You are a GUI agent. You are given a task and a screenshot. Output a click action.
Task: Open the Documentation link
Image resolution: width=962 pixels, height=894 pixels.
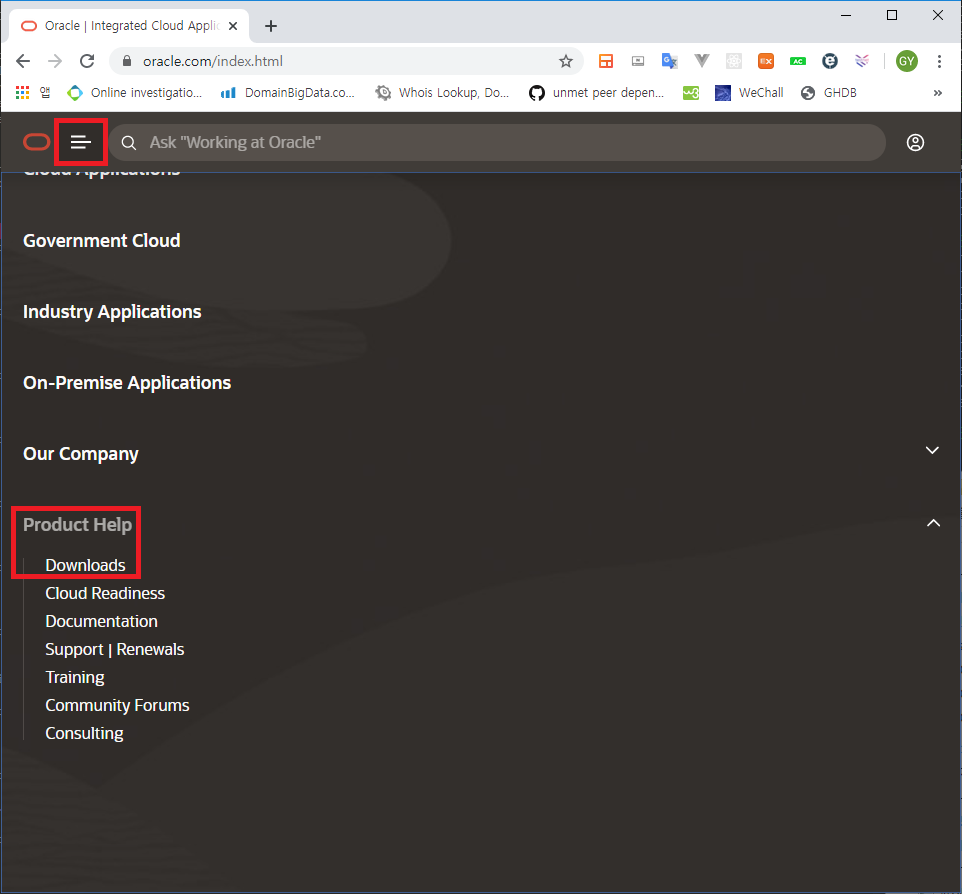point(101,621)
